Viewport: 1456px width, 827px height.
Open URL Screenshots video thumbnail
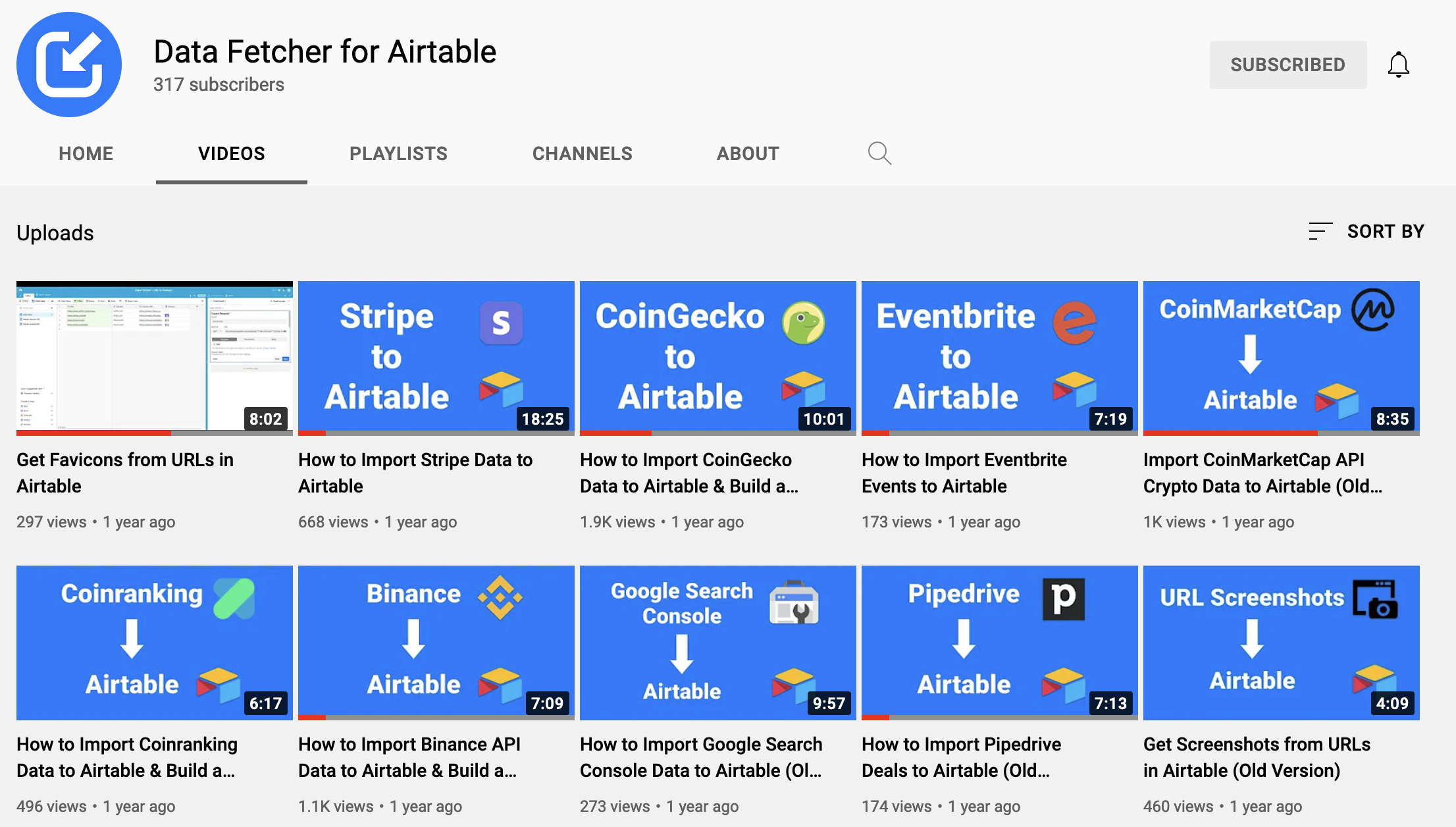click(1282, 643)
